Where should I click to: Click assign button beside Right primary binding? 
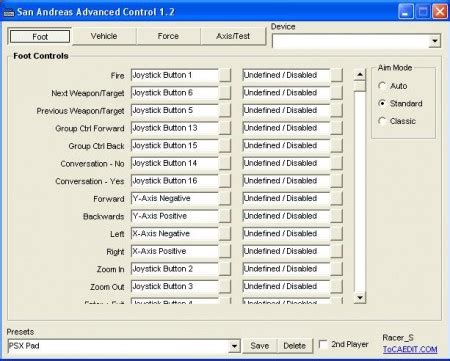click(225, 251)
